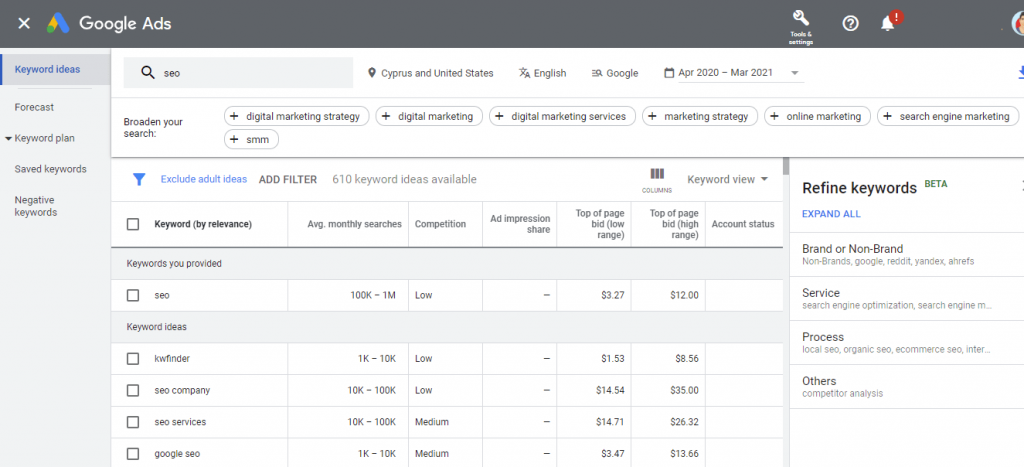Sort by Top of page bid high range

[675, 224]
